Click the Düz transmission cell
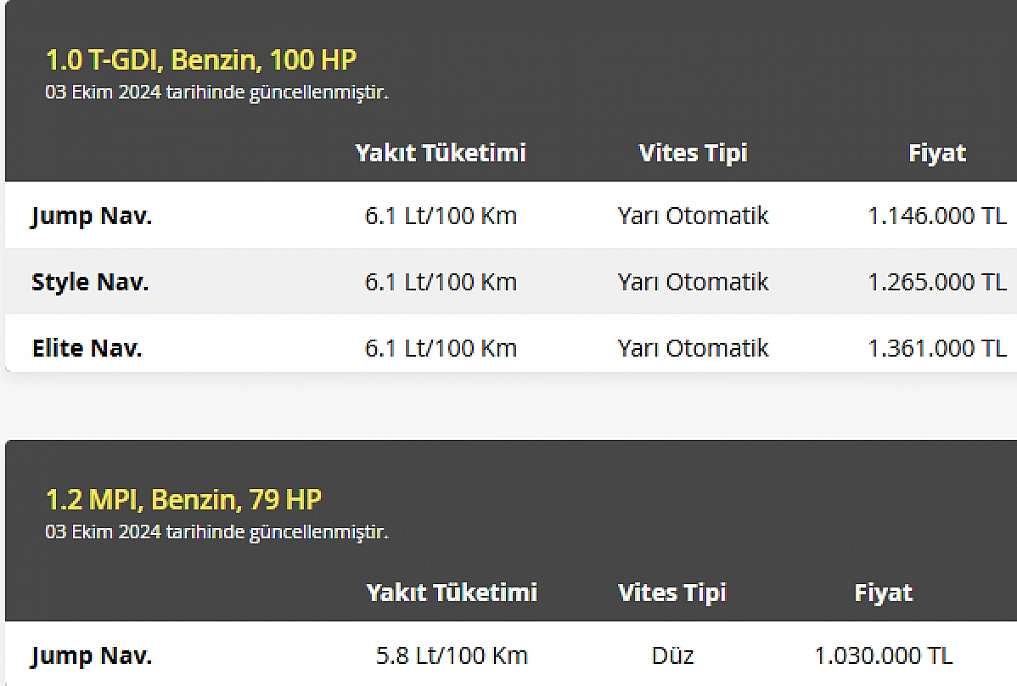The width and height of the screenshot is (1017, 686). pyautogui.click(x=672, y=656)
